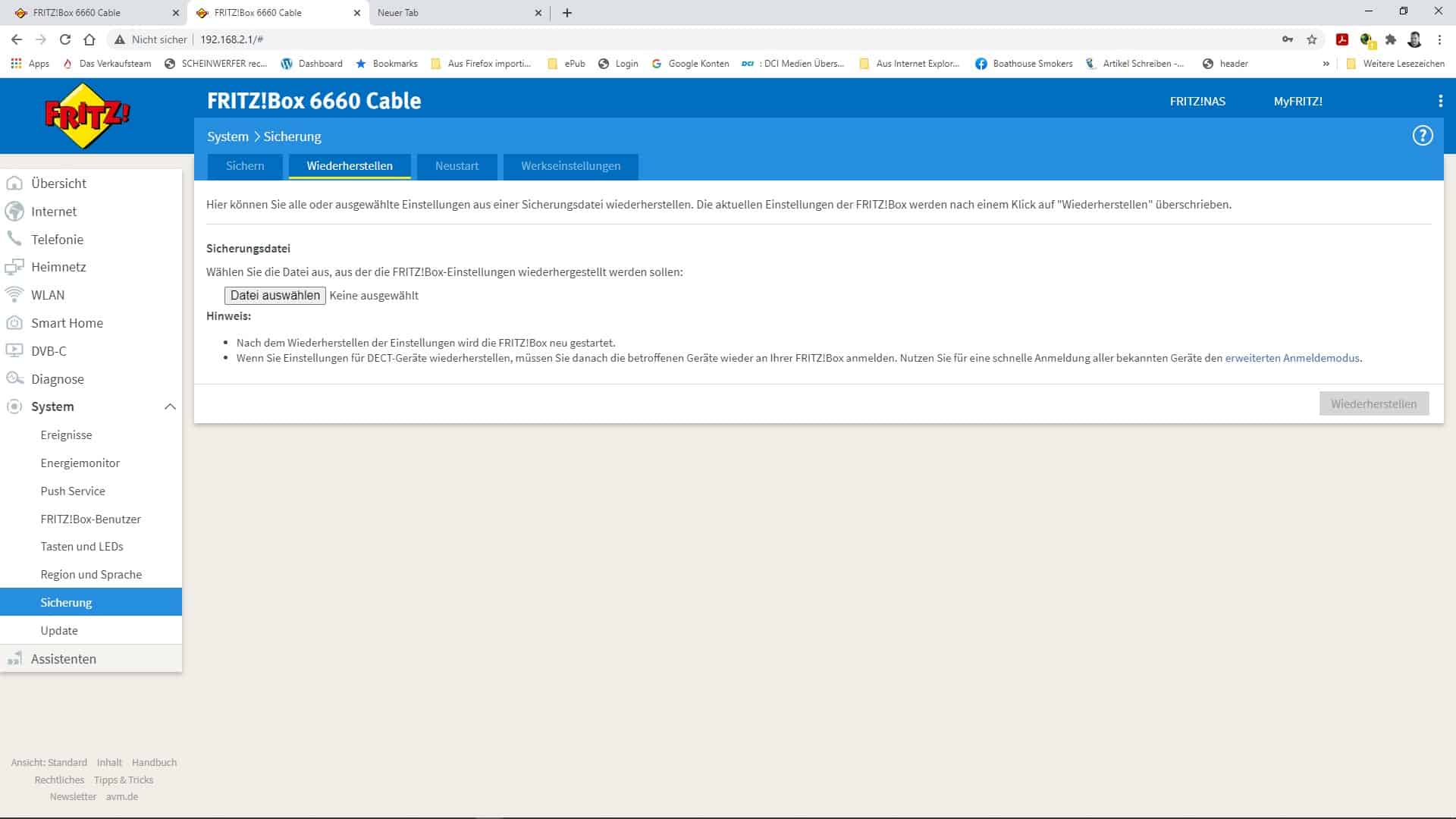Select the Werkseinstellungen tab
Screen dimensions: 1456x819
pos(570,166)
